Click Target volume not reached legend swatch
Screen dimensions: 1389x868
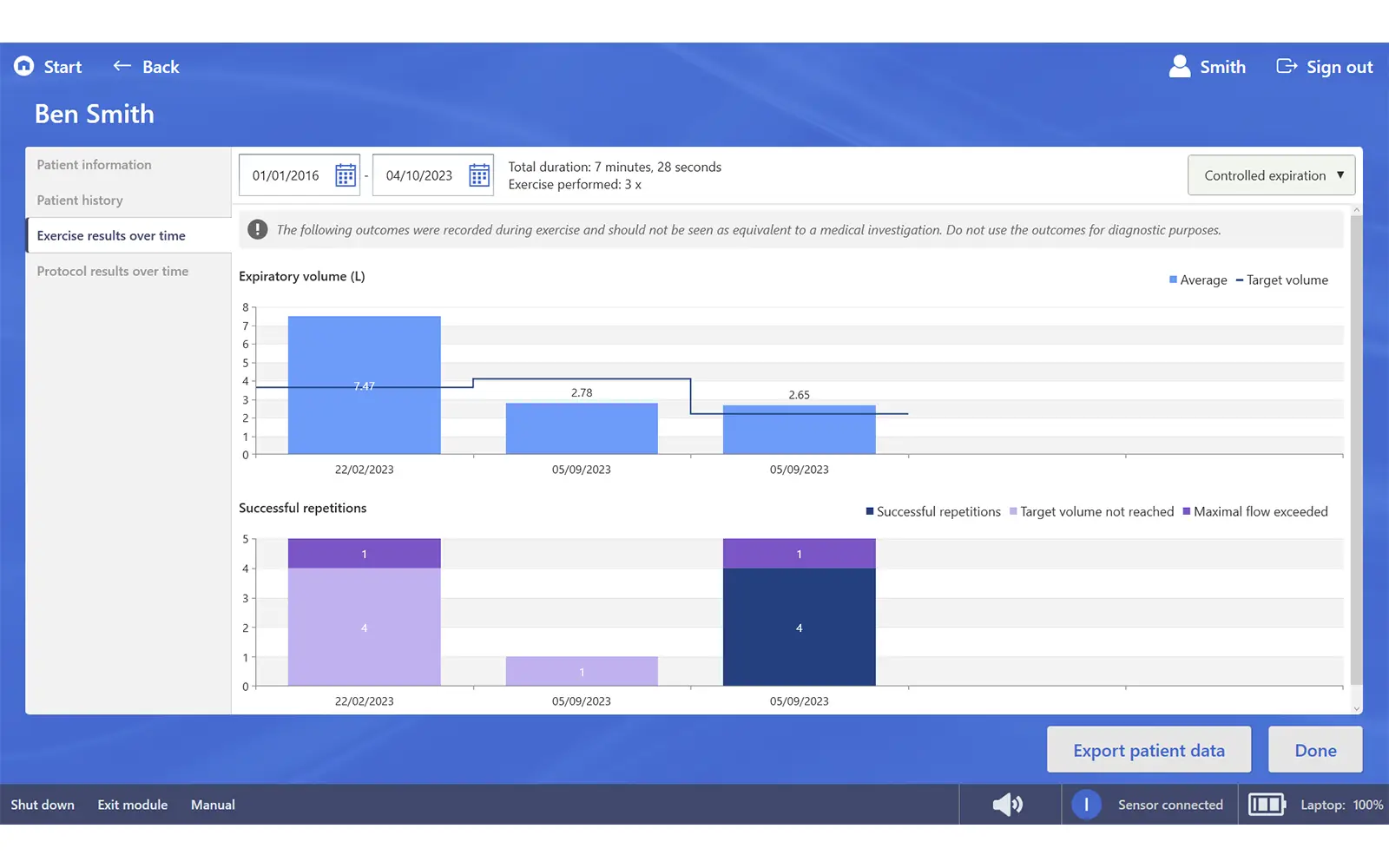[1013, 511]
